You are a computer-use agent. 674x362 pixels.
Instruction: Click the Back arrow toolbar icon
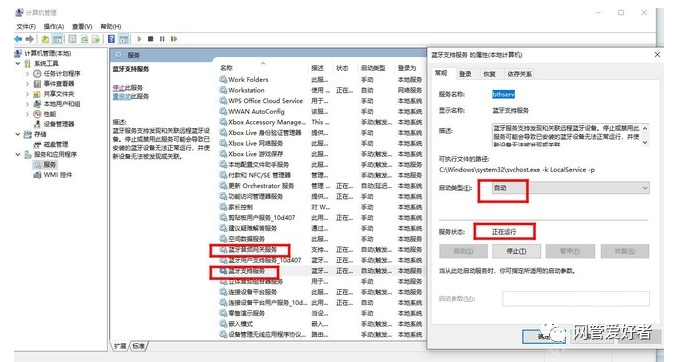click(x=18, y=39)
